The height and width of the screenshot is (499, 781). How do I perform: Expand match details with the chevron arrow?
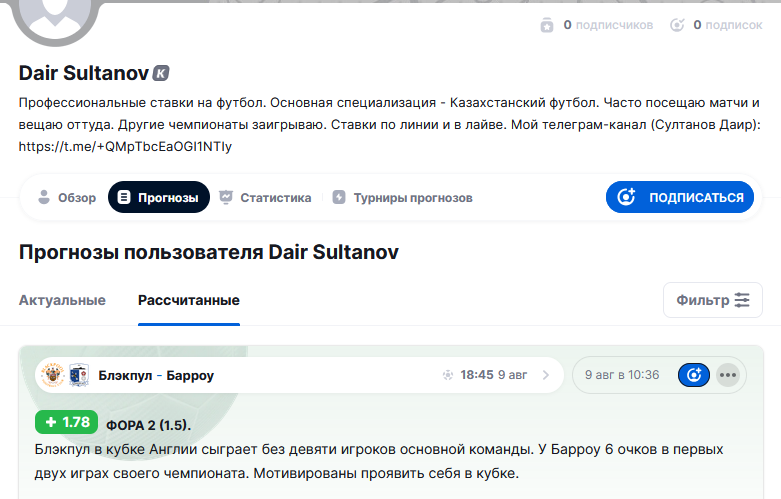click(x=546, y=375)
